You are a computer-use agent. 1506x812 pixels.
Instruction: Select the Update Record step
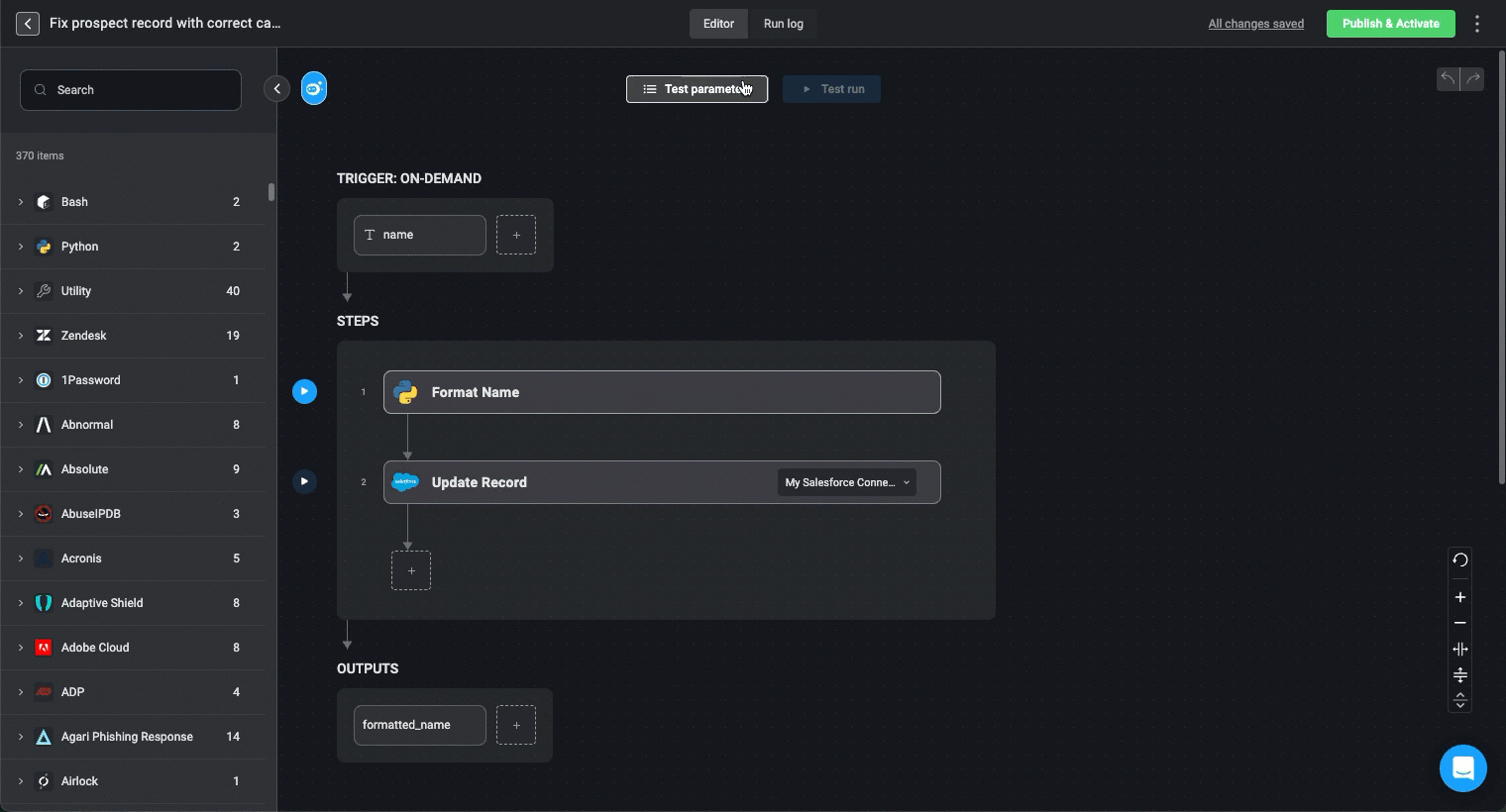click(x=662, y=482)
